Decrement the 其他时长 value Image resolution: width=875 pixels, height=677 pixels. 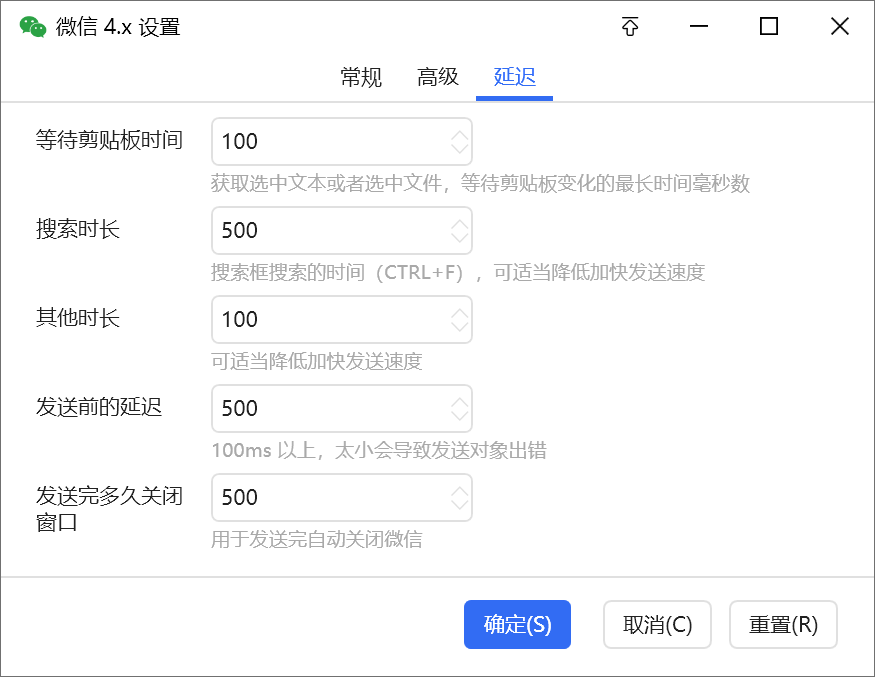459,326
